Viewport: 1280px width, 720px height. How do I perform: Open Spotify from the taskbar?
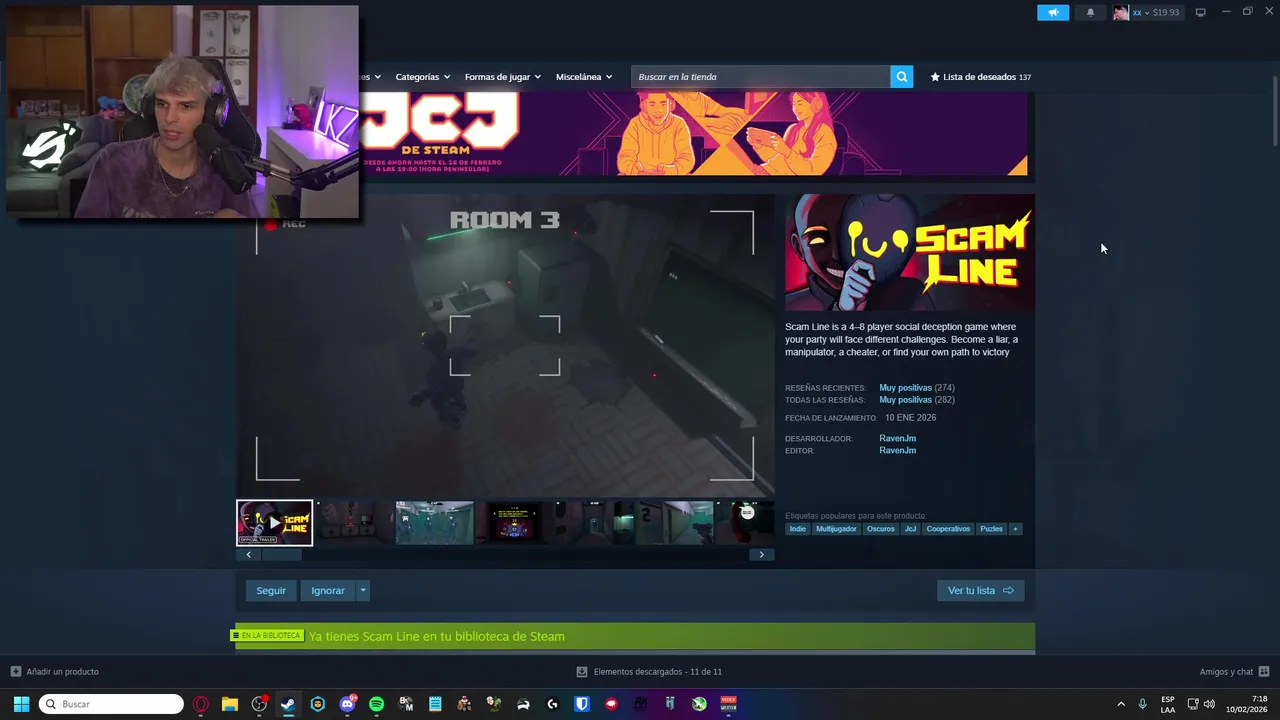tap(376, 704)
